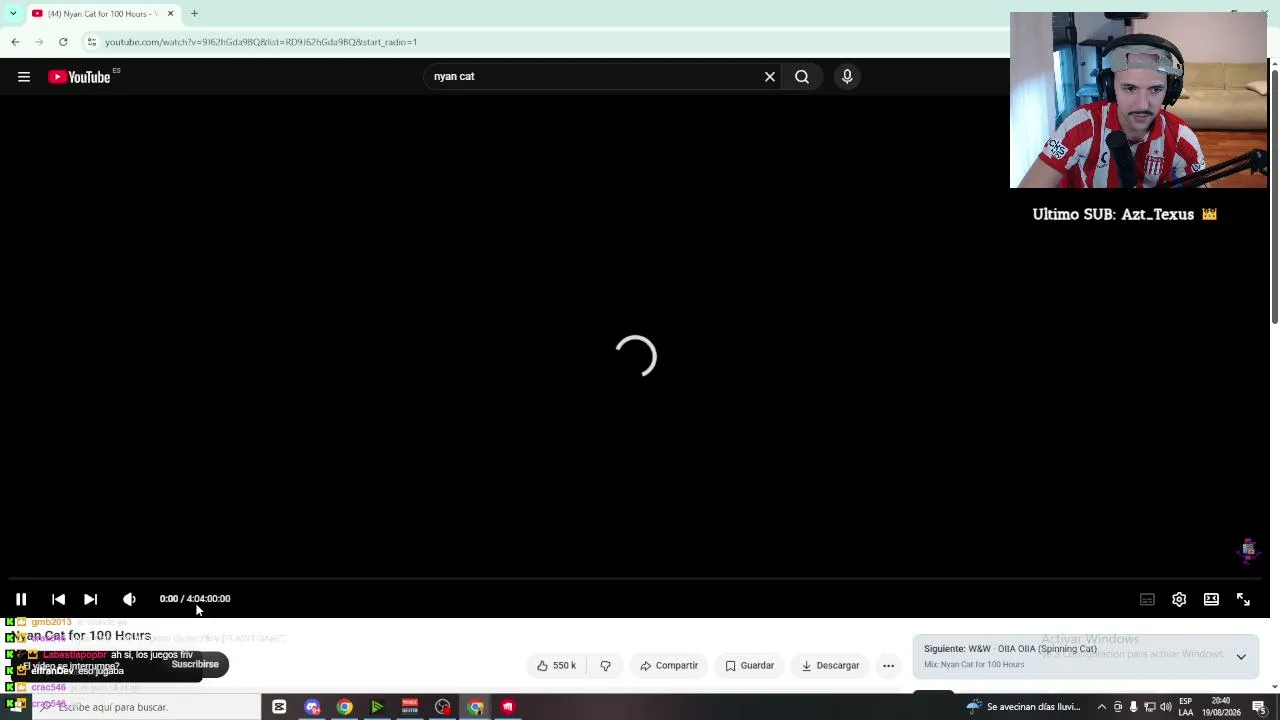Share the video using Compartir
Image resolution: width=1280 pixels, height=720 pixels.
tap(669, 666)
